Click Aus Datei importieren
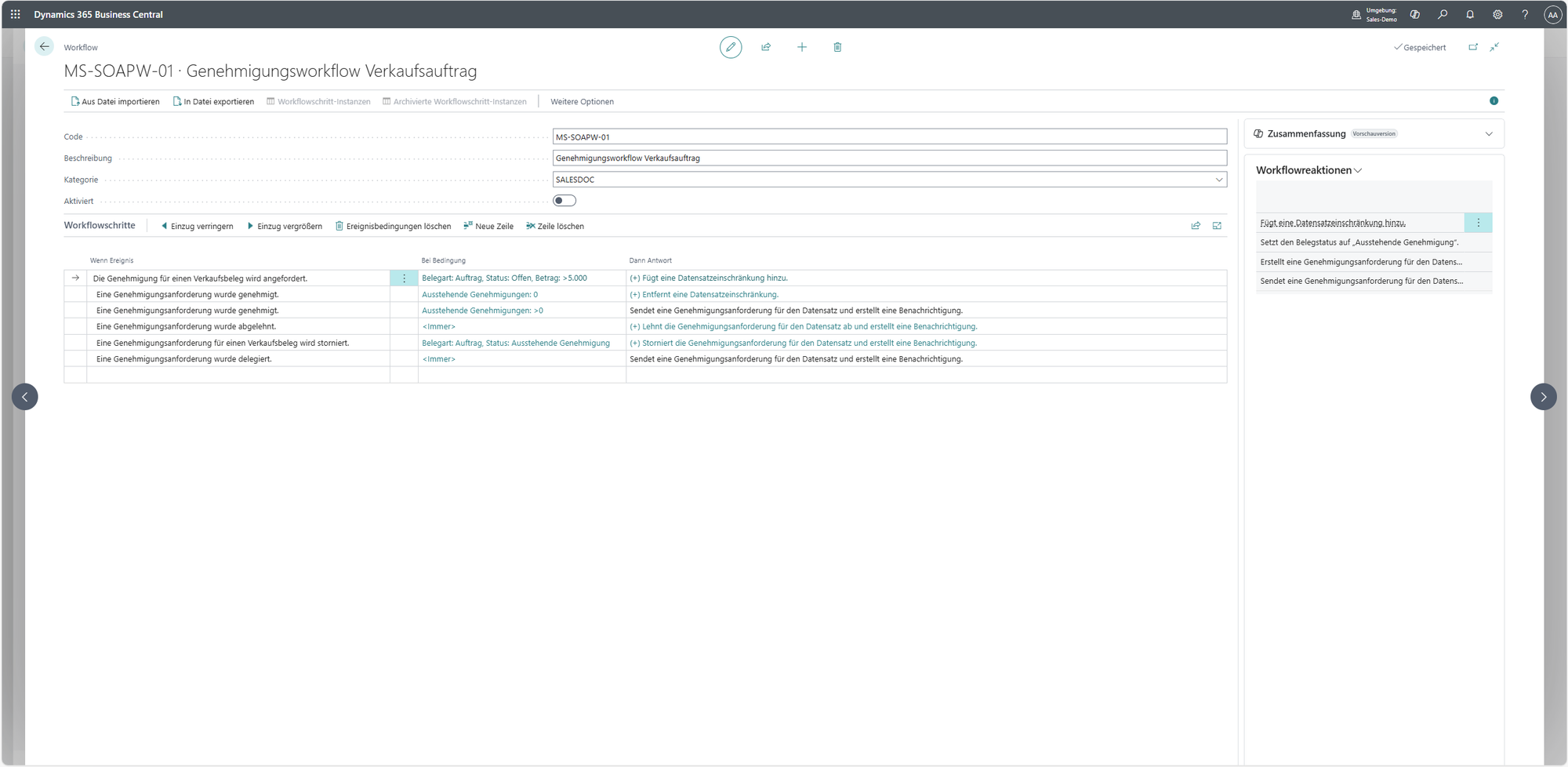Screen dimensions: 1568x767 coord(115,102)
